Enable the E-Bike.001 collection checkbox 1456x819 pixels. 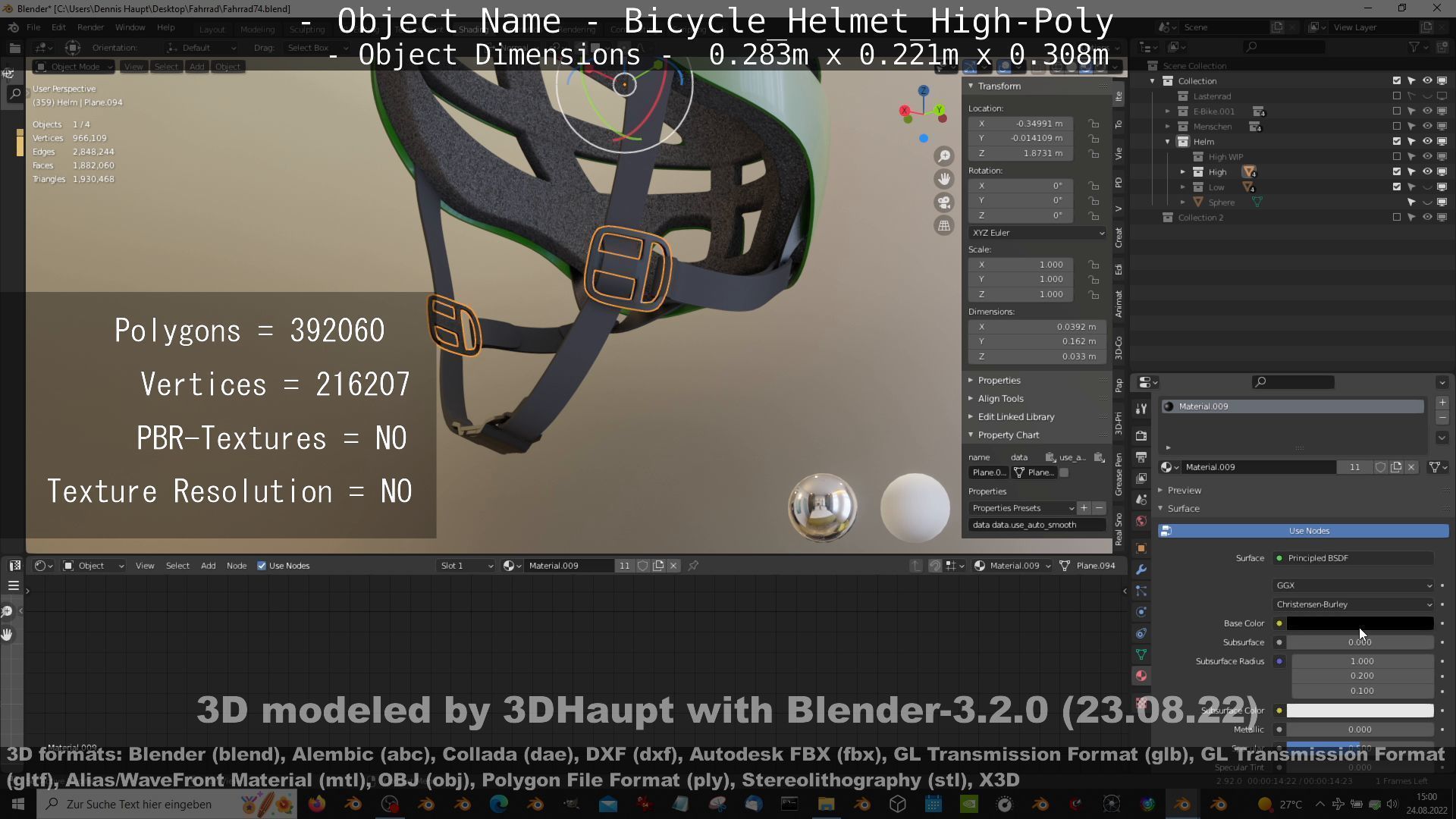[1397, 111]
